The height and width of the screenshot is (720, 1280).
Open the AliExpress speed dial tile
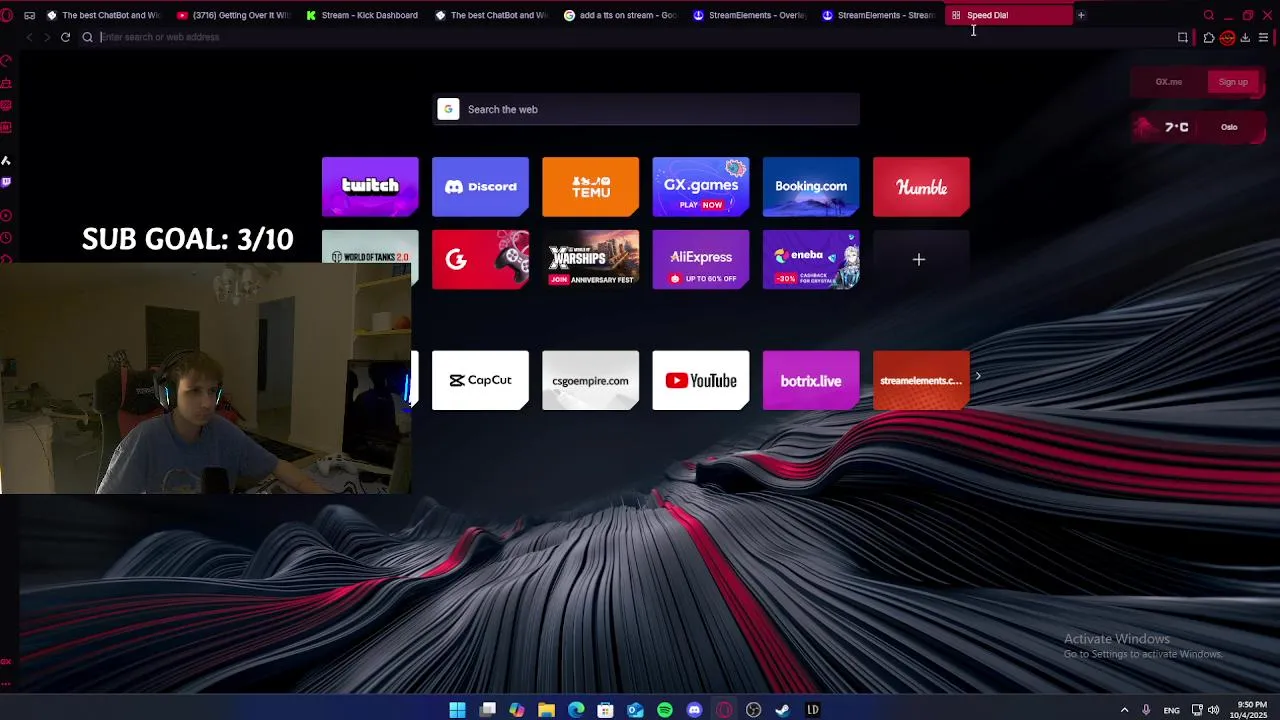700,260
